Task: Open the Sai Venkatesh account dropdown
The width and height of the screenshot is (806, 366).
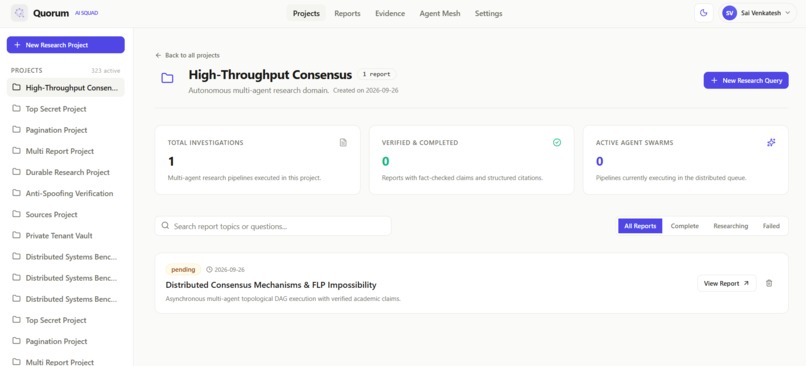Action: click(758, 13)
